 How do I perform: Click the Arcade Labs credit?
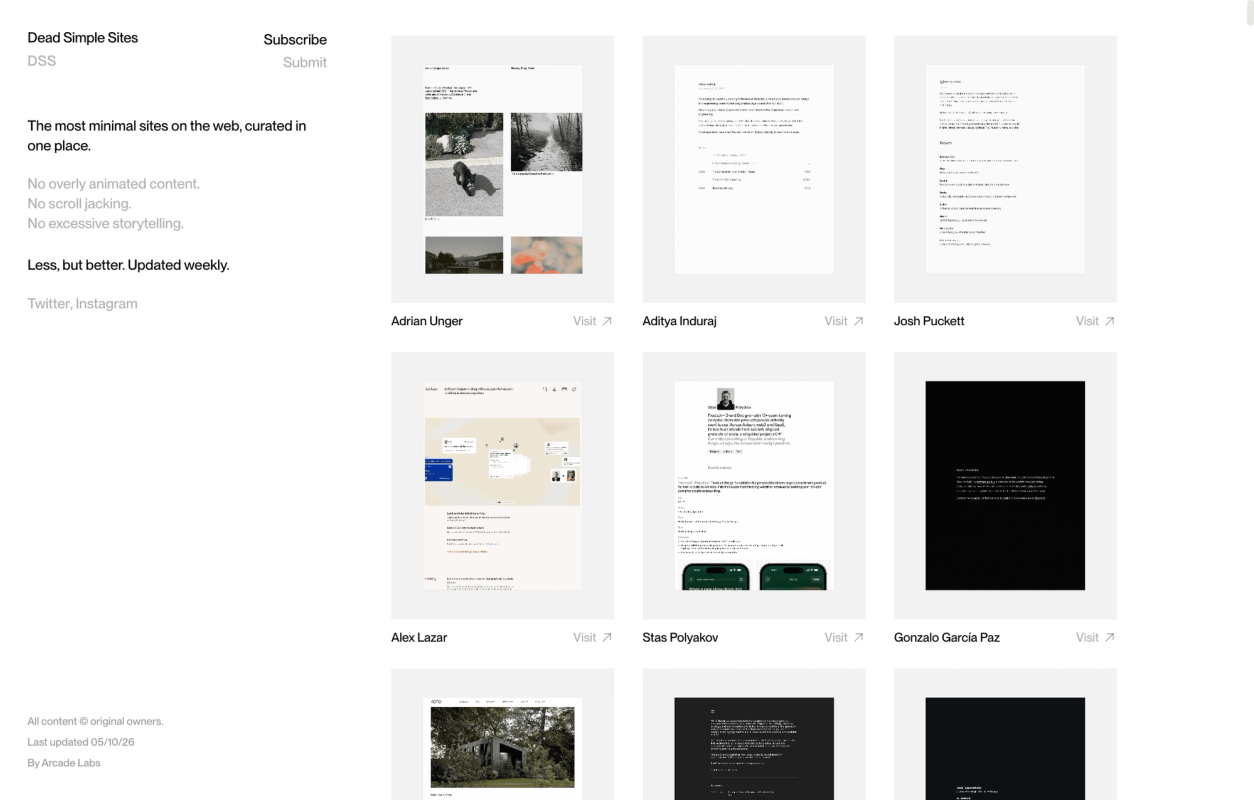[x=71, y=763]
